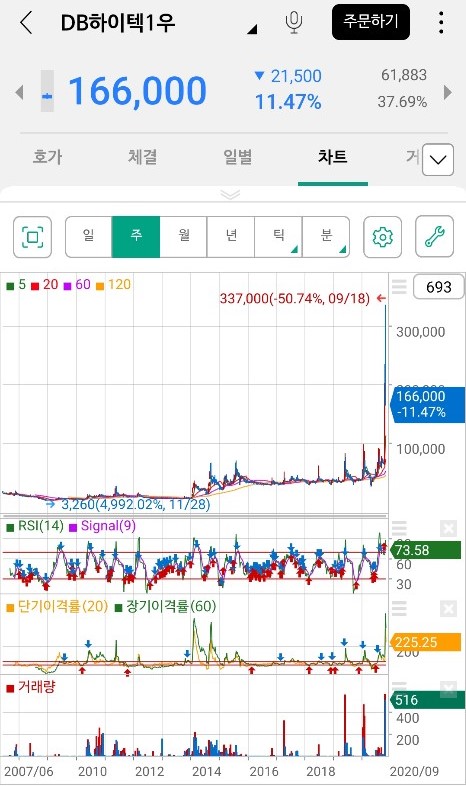Select the 주 weekly period
Image resolution: width=466 pixels, height=786 pixels.
click(x=136, y=237)
